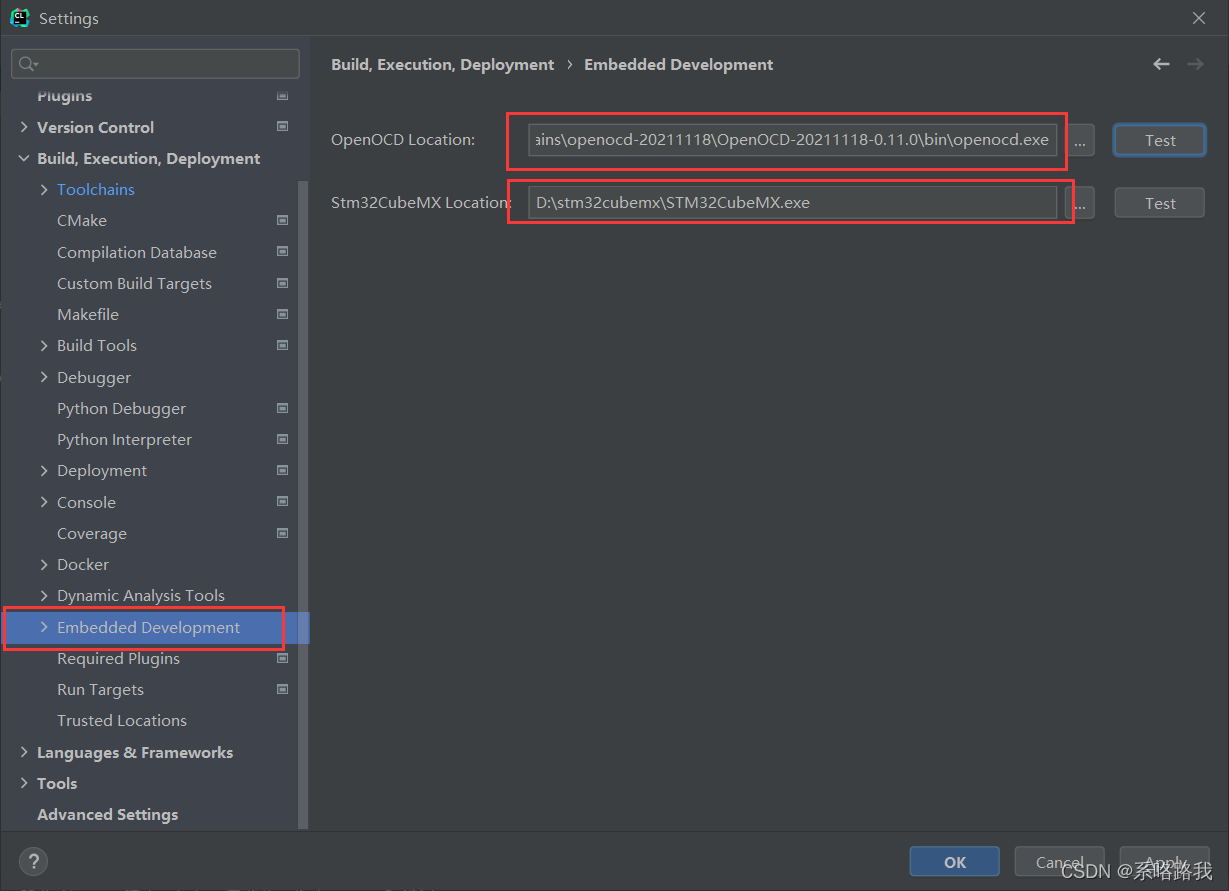Select the Plugins settings page

click(64, 96)
